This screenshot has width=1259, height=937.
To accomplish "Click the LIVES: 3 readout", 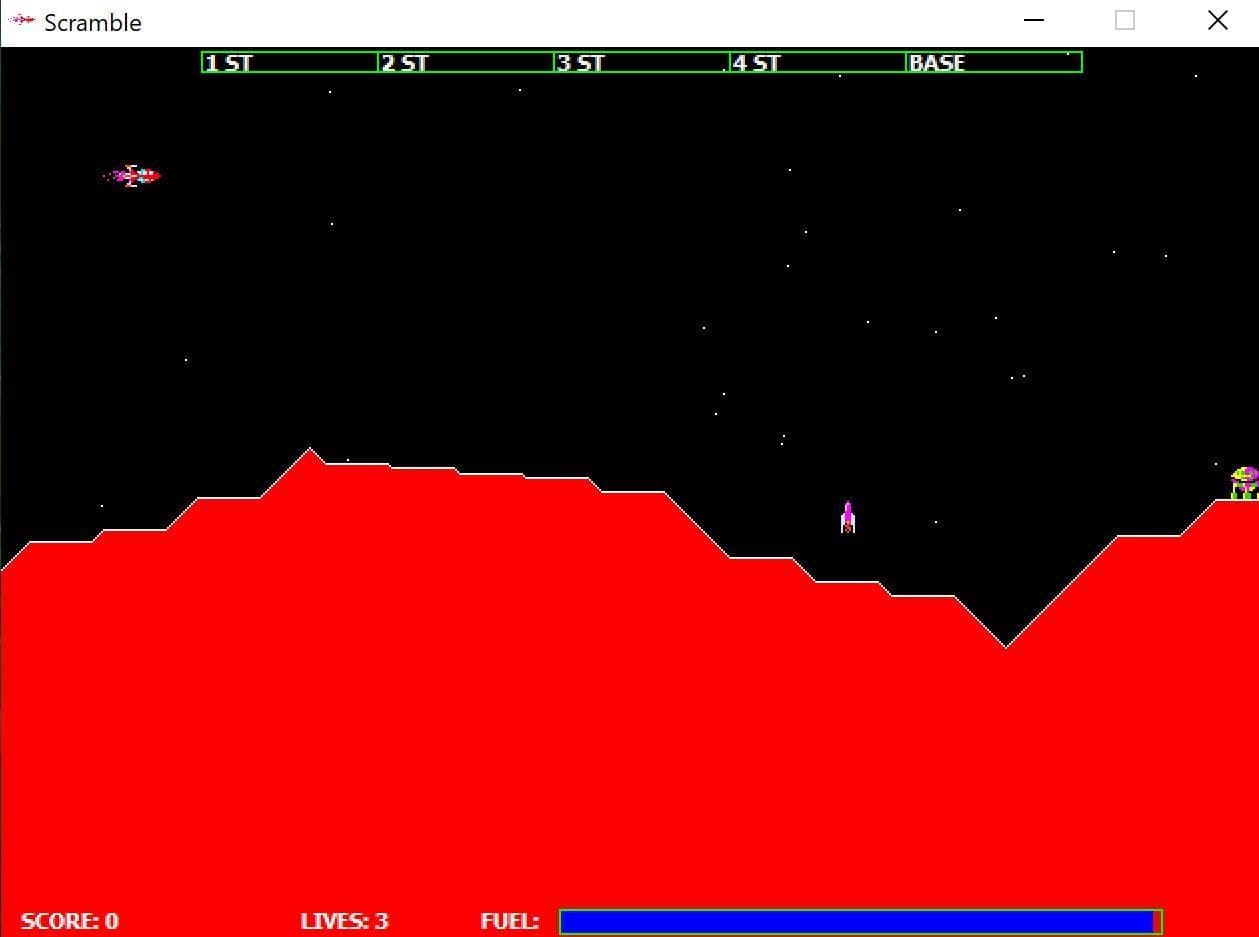I will (x=344, y=921).
